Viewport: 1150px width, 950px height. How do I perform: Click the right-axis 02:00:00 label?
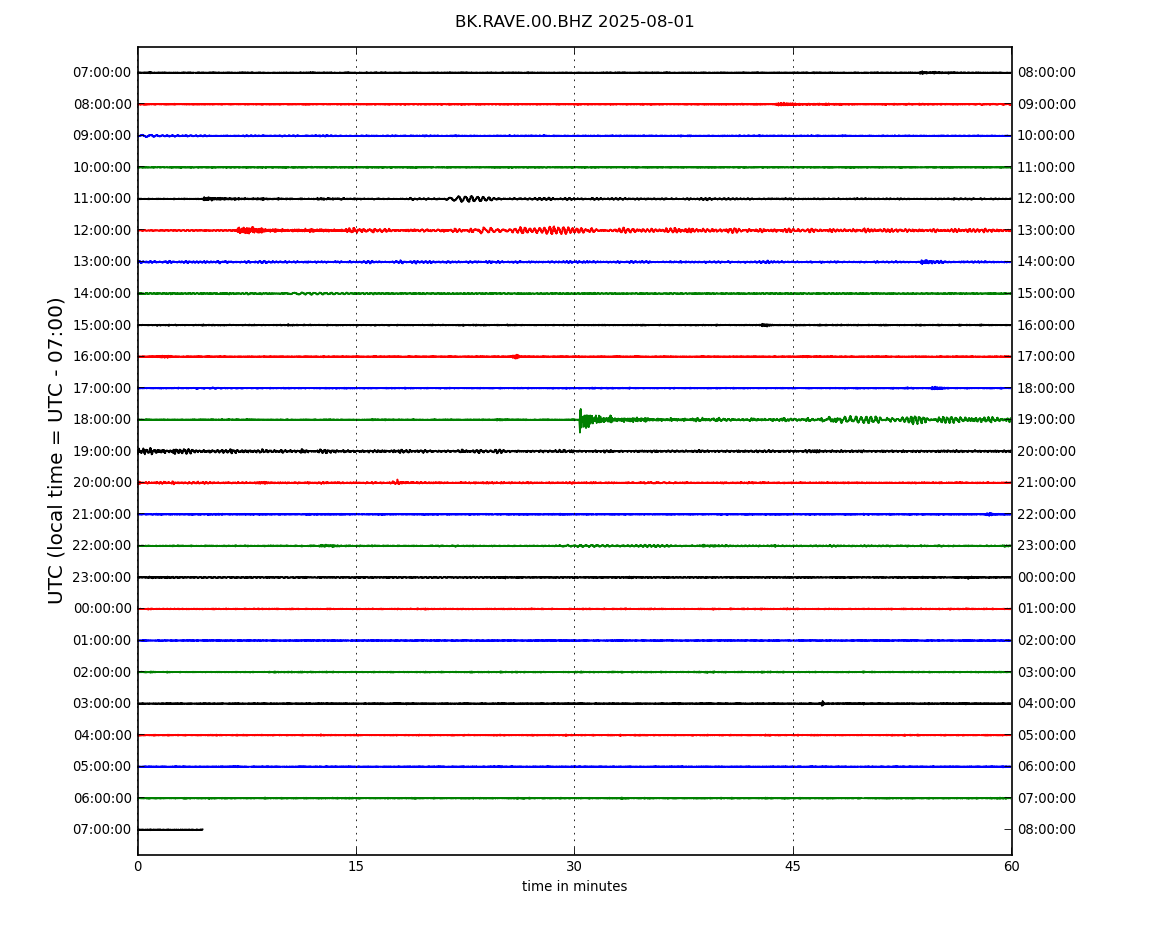pos(1047,640)
